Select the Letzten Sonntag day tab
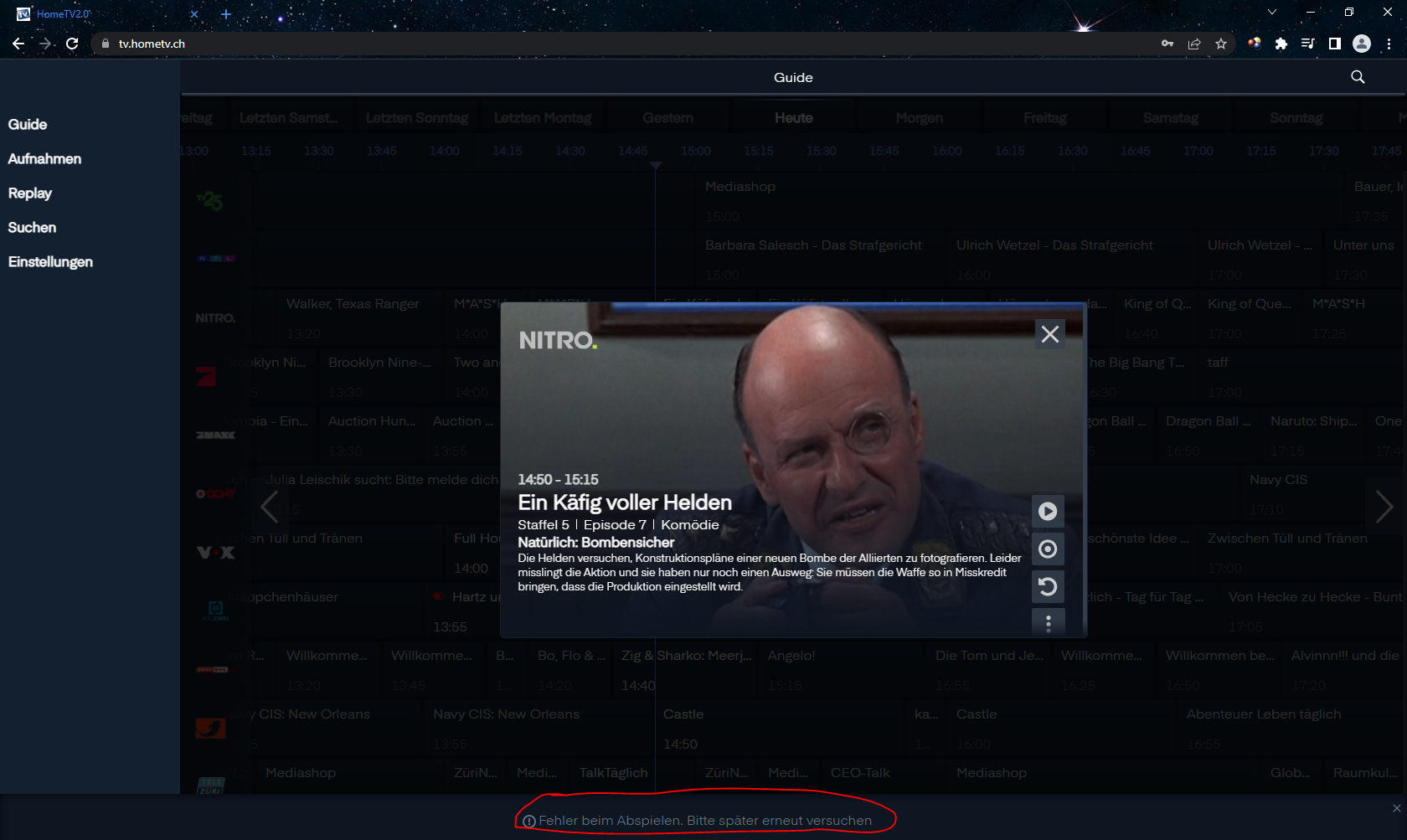 click(x=417, y=118)
